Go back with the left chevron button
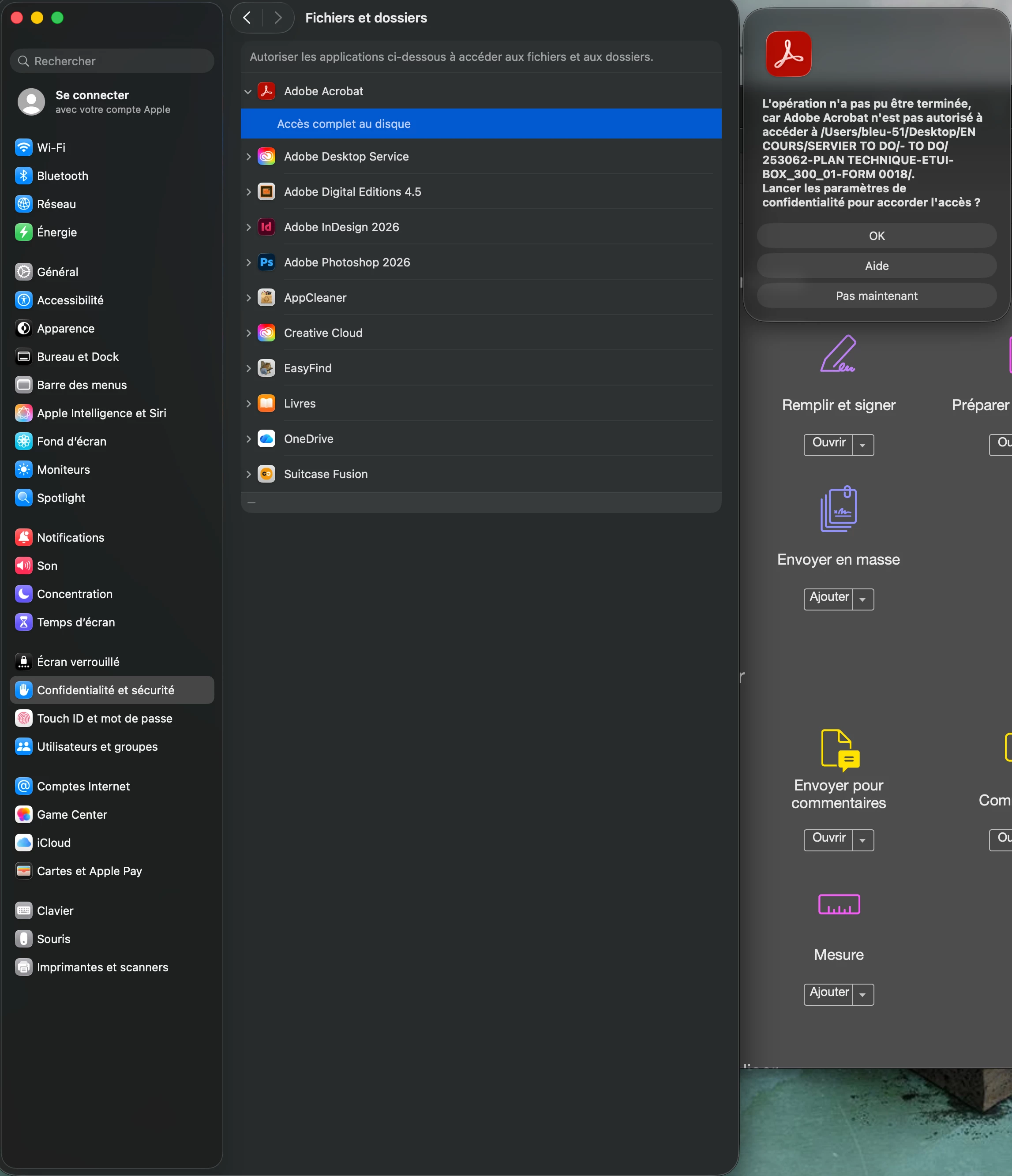 [x=247, y=18]
